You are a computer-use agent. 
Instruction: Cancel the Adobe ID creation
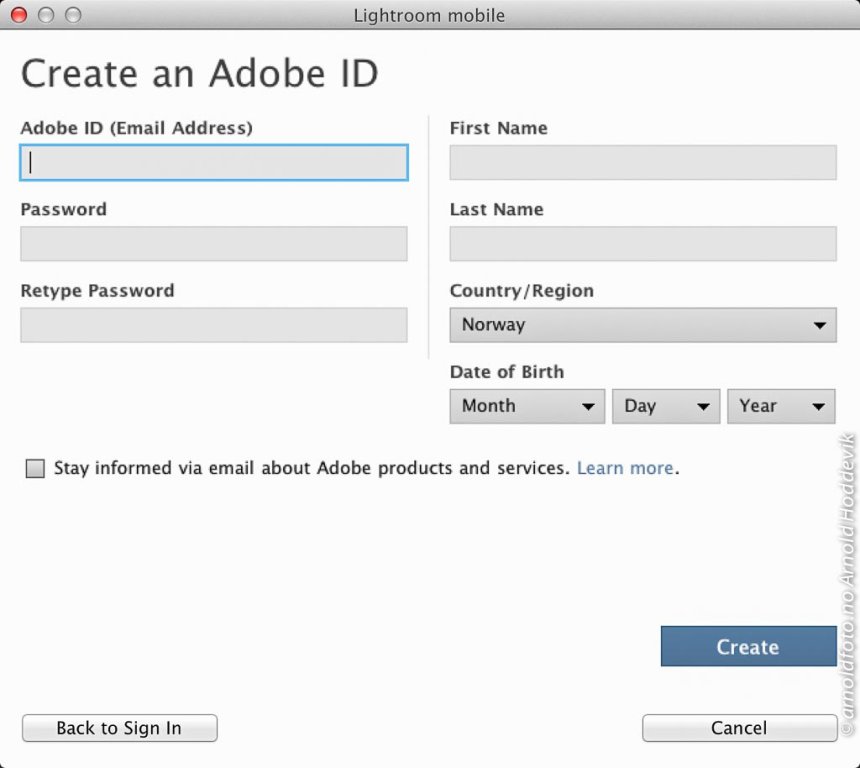click(x=739, y=728)
